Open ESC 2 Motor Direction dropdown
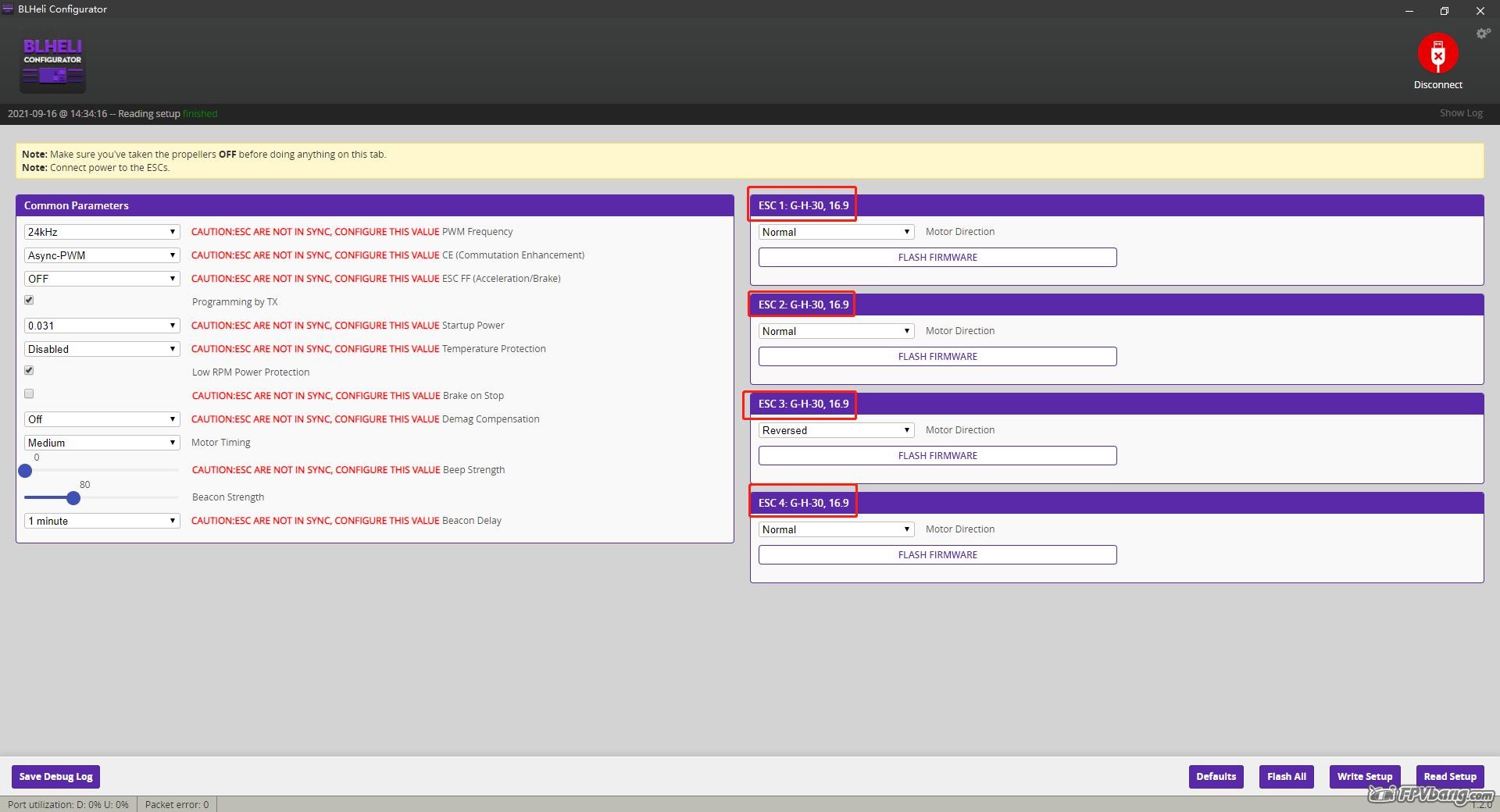The height and width of the screenshot is (812, 1500). click(836, 331)
